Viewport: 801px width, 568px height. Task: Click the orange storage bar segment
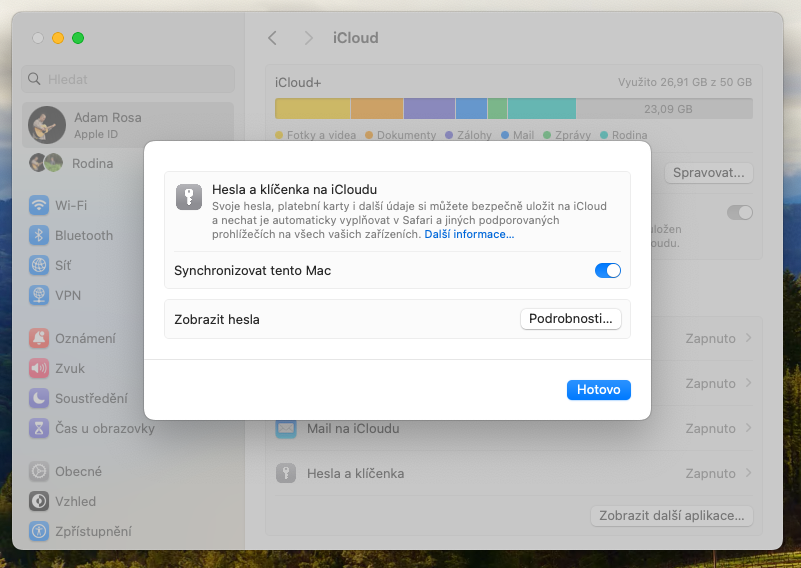pyautogui.click(x=377, y=109)
